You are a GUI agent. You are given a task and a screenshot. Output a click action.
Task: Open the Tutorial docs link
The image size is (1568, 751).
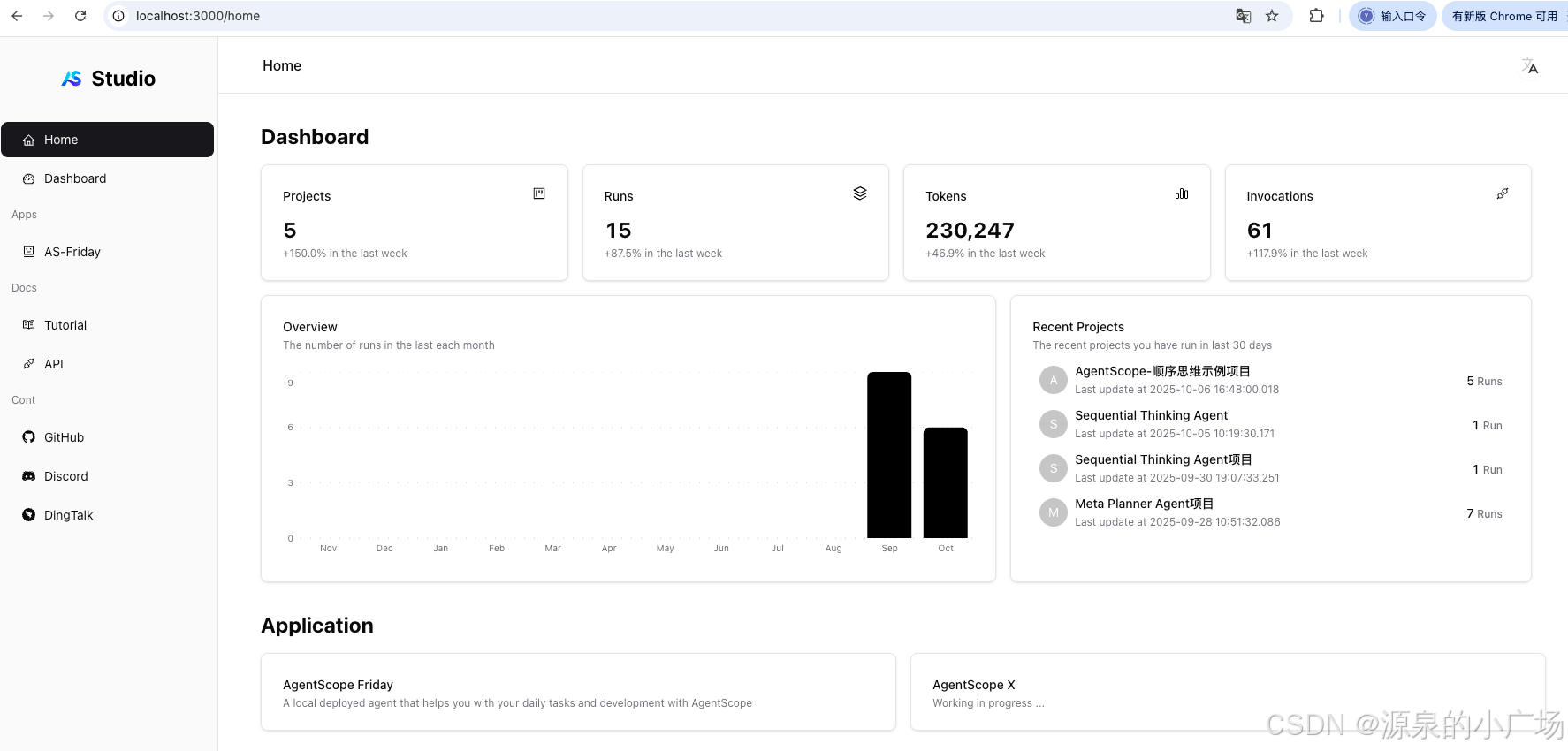(107, 325)
